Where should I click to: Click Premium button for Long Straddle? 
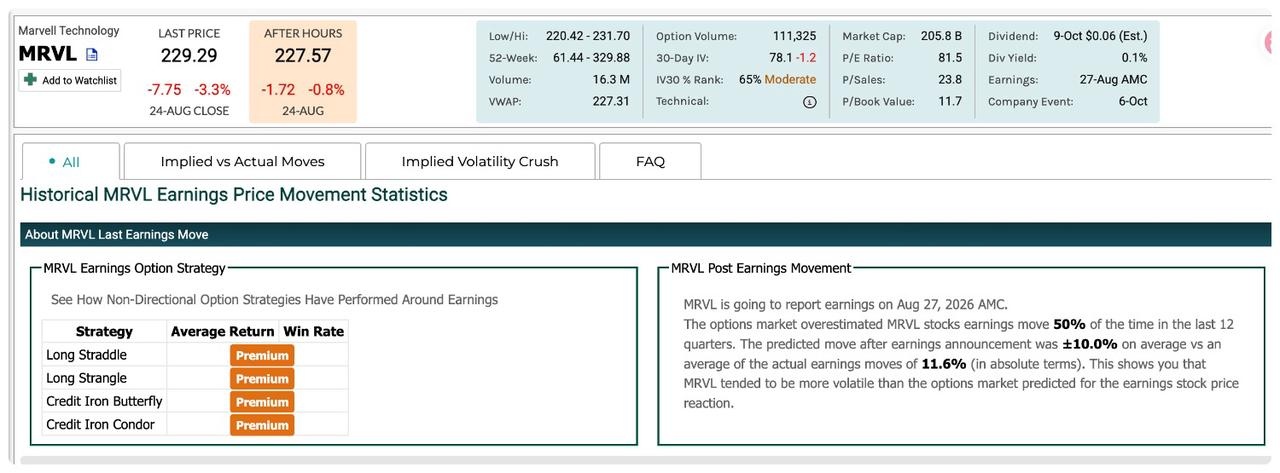point(262,355)
